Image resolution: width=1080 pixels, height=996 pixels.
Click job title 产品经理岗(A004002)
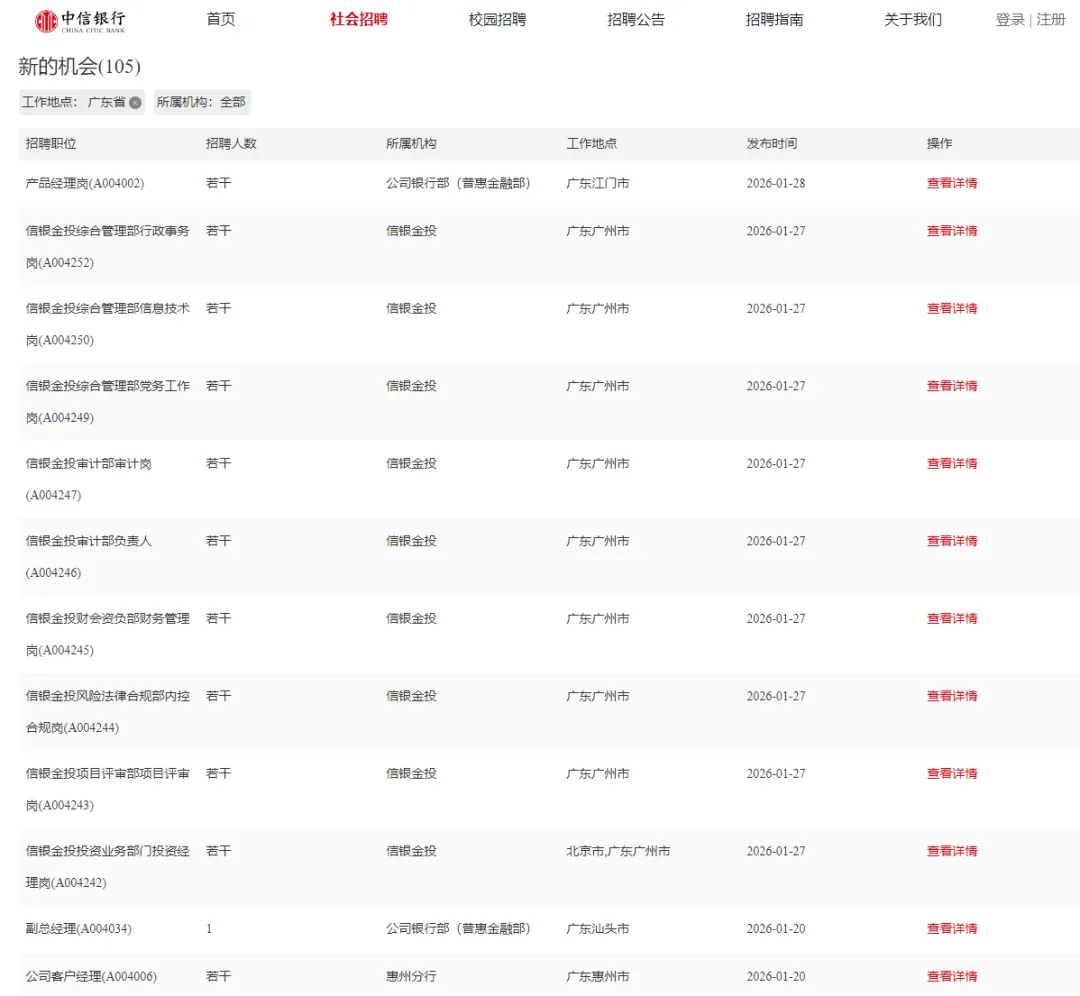(85, 183)
